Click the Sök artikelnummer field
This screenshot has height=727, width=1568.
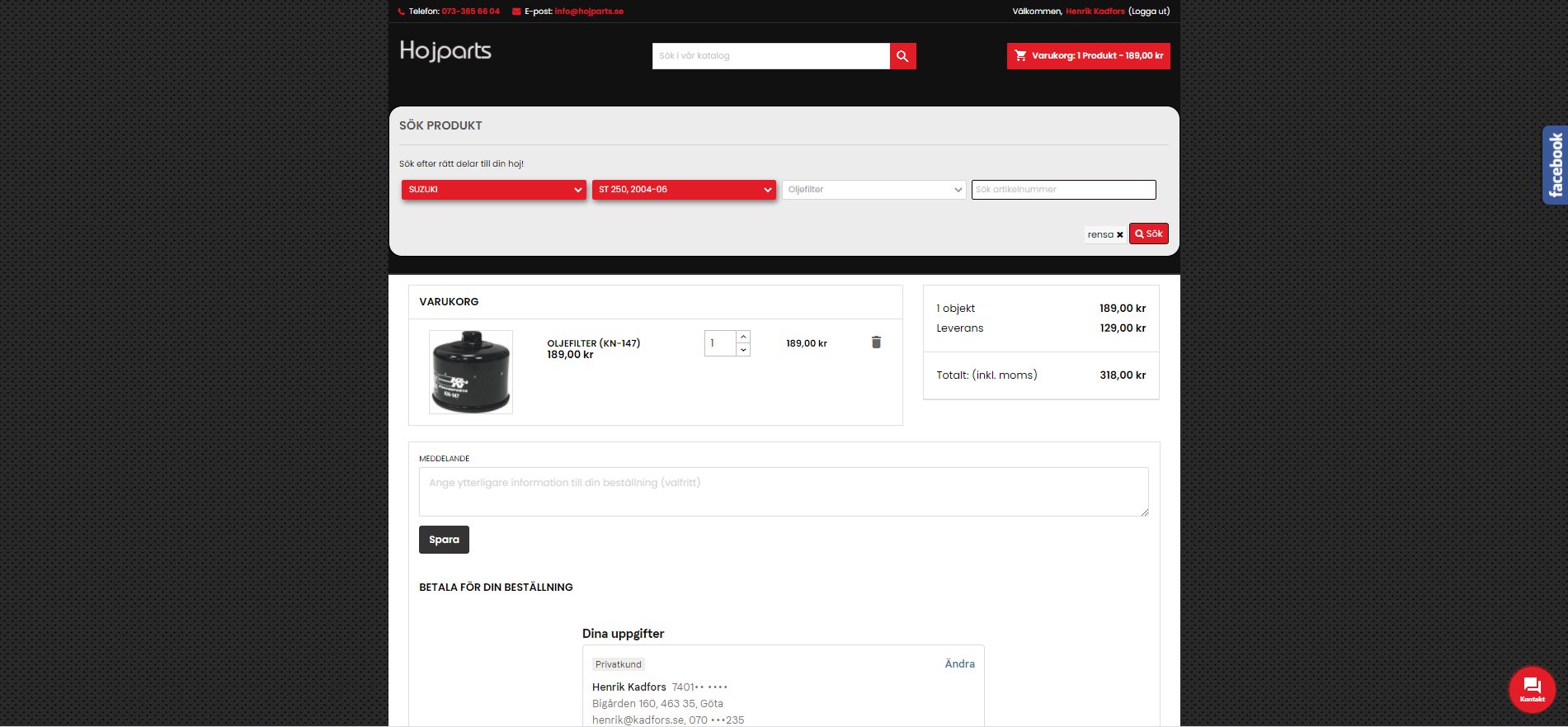click(x=1063, y=190)
